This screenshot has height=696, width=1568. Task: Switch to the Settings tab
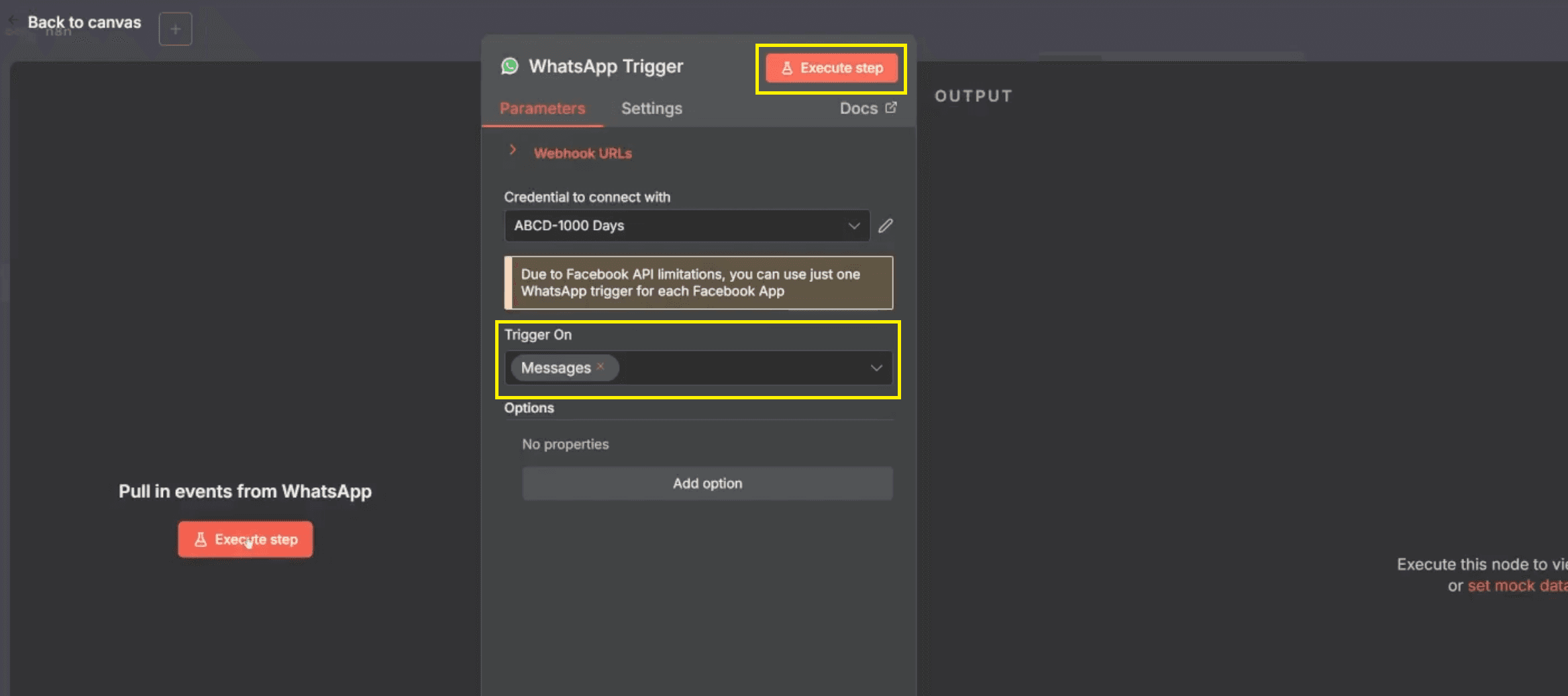coord(651,108)
